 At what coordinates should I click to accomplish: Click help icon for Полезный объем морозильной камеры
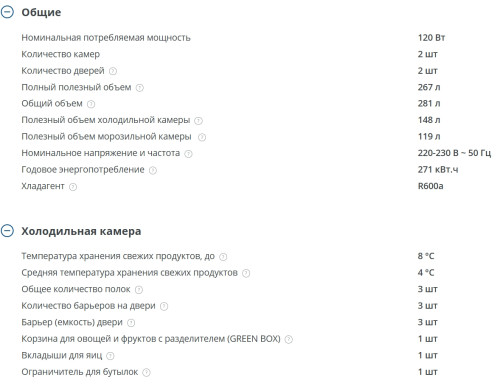click(202, 137)
